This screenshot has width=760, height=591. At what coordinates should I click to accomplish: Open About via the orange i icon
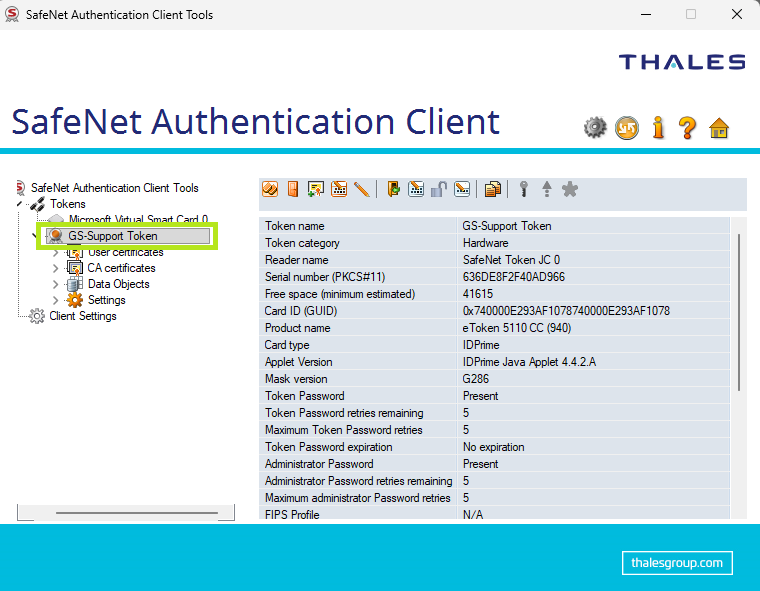click(658, 128)
